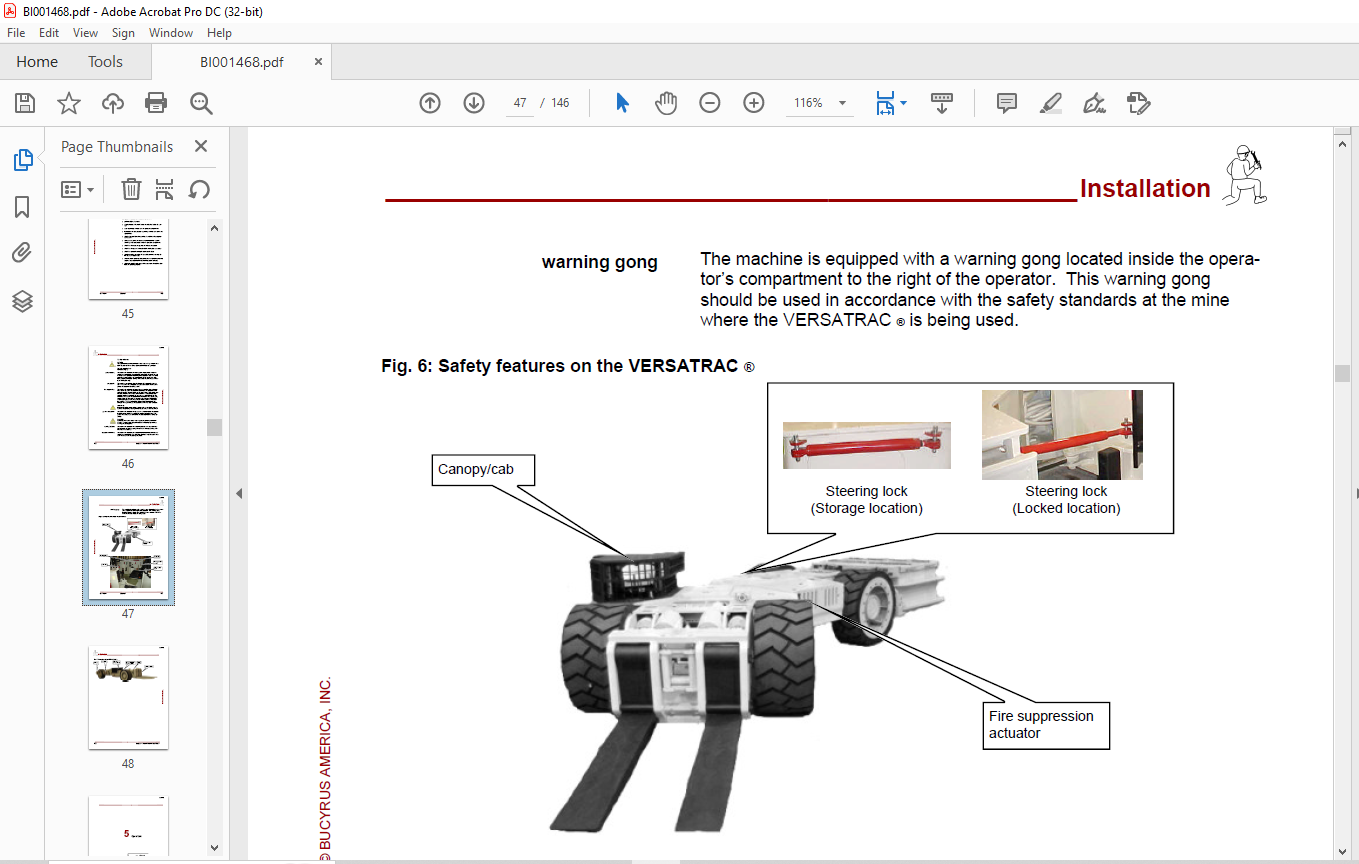
Task: Click the Fire suppression actuator label
Action: 1045,724
